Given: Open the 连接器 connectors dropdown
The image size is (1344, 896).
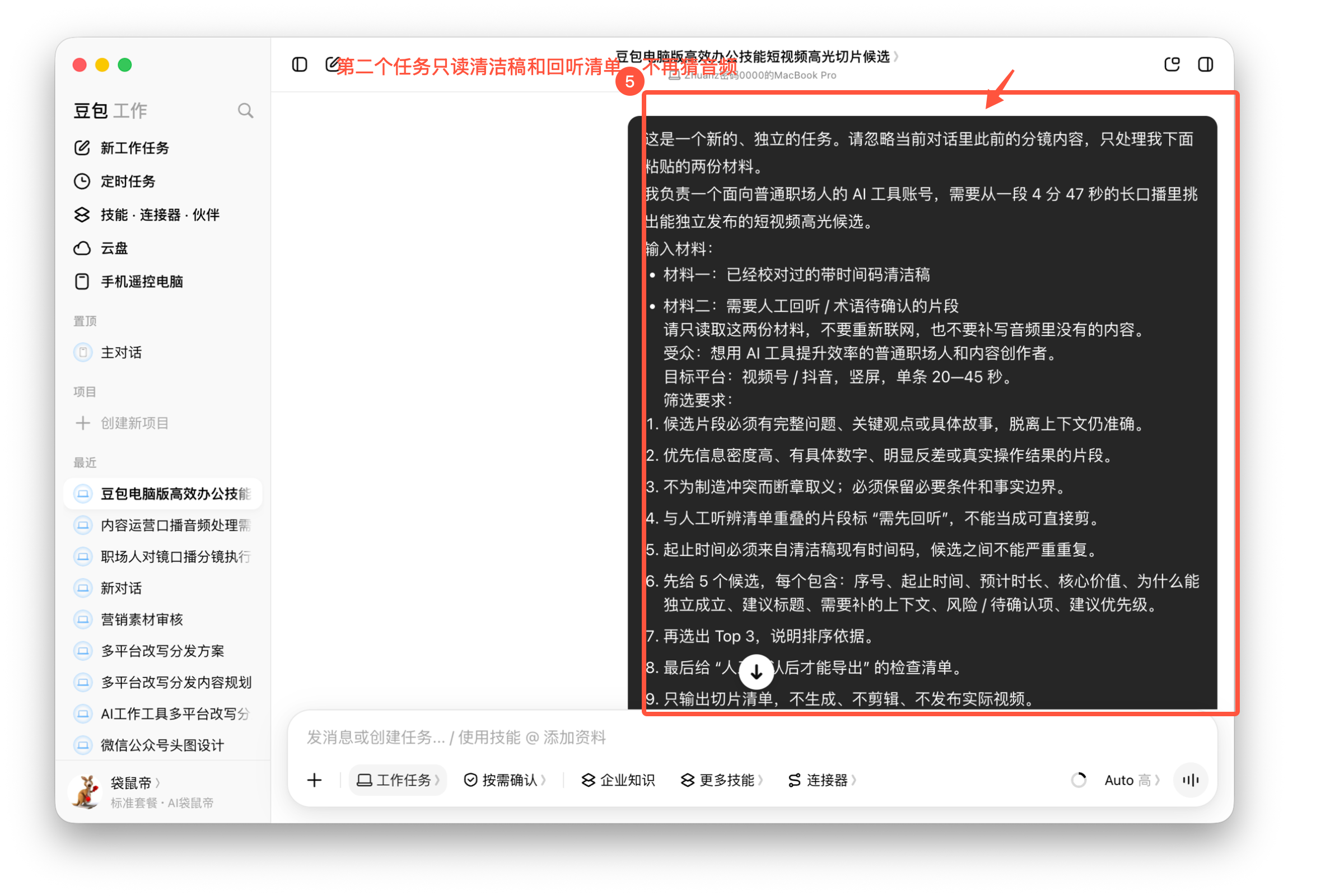Looking at the screenshot, I should tap(822, 780).
